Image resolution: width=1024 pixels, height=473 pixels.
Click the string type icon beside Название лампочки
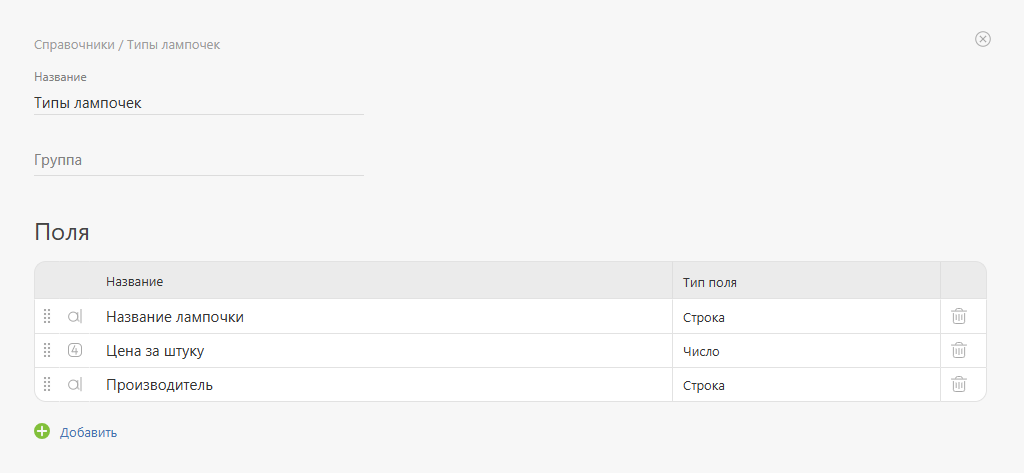75,317
